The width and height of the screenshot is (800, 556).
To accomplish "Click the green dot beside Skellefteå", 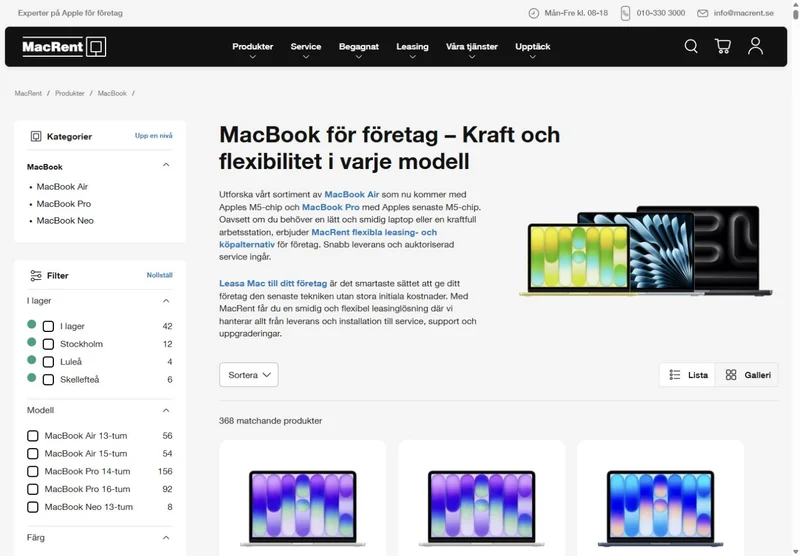I will pos(32,377).
